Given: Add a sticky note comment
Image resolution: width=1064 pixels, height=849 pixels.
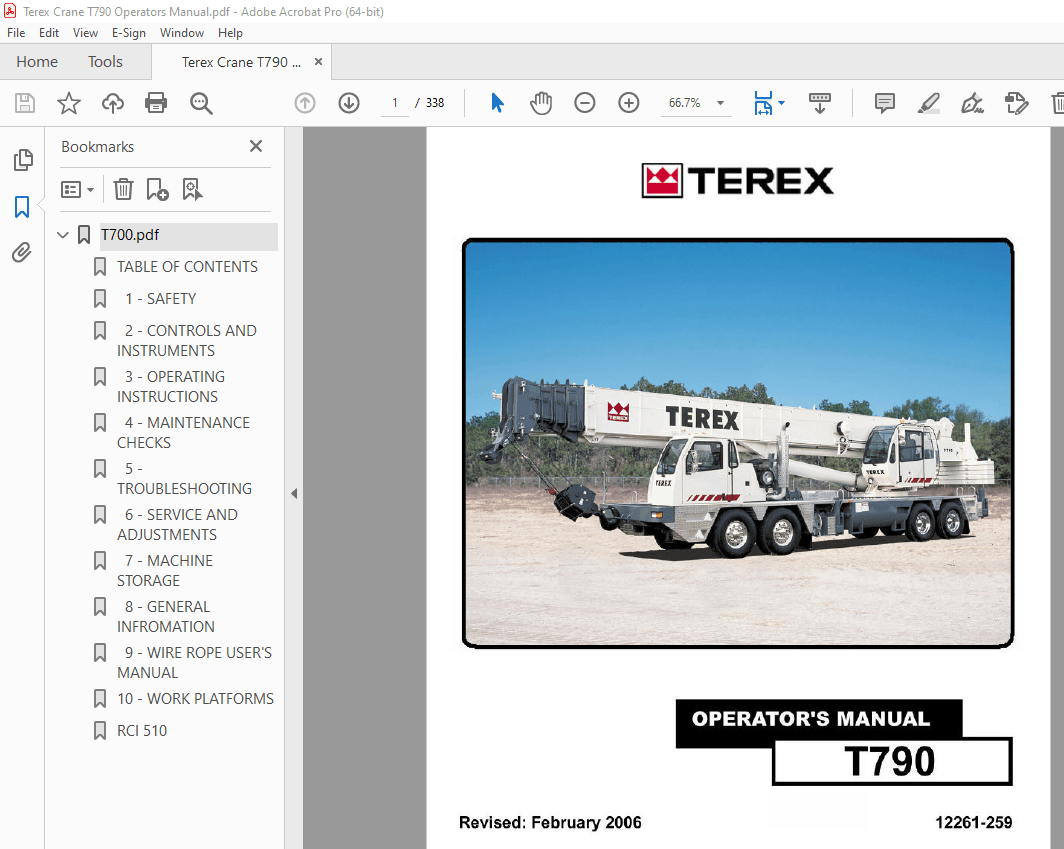Looking at the screenshot, I should pyautogui.click(x=884, y=102).
